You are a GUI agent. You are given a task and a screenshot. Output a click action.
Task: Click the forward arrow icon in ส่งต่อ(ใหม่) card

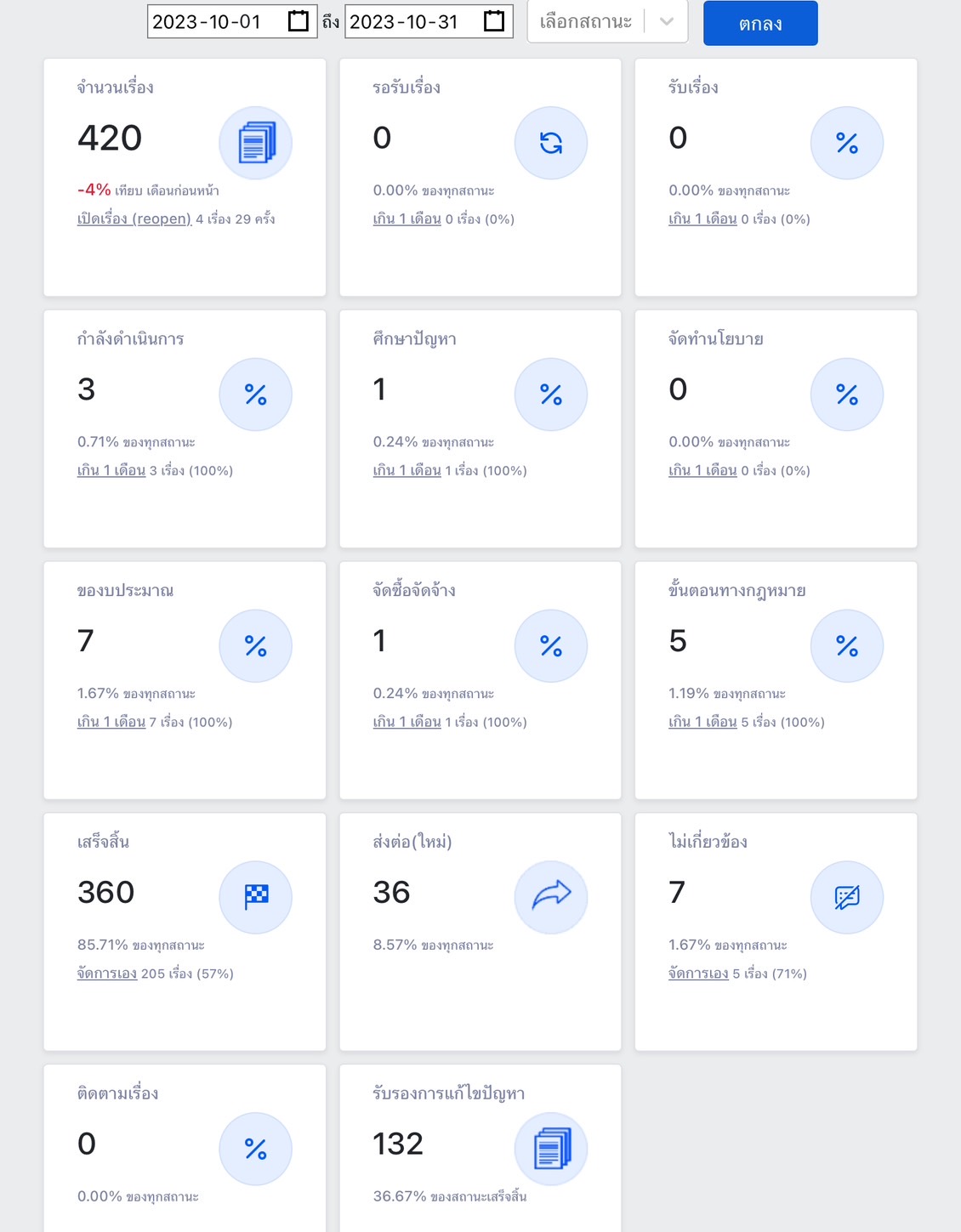coord(551,897)
